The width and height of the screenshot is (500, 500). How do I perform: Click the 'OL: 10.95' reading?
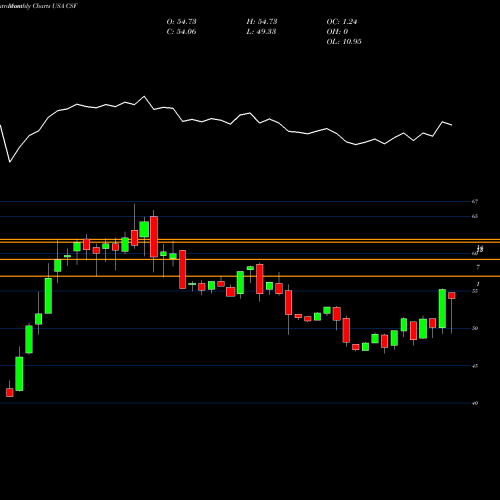(x=344, y=42)
